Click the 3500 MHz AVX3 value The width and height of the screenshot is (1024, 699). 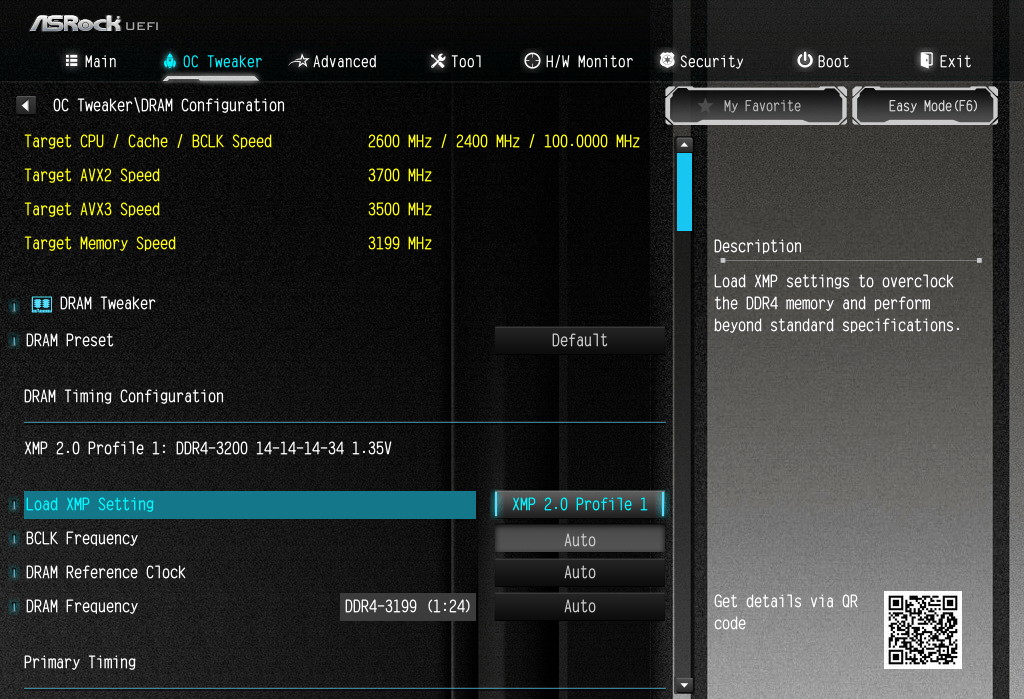pos(400,210)
